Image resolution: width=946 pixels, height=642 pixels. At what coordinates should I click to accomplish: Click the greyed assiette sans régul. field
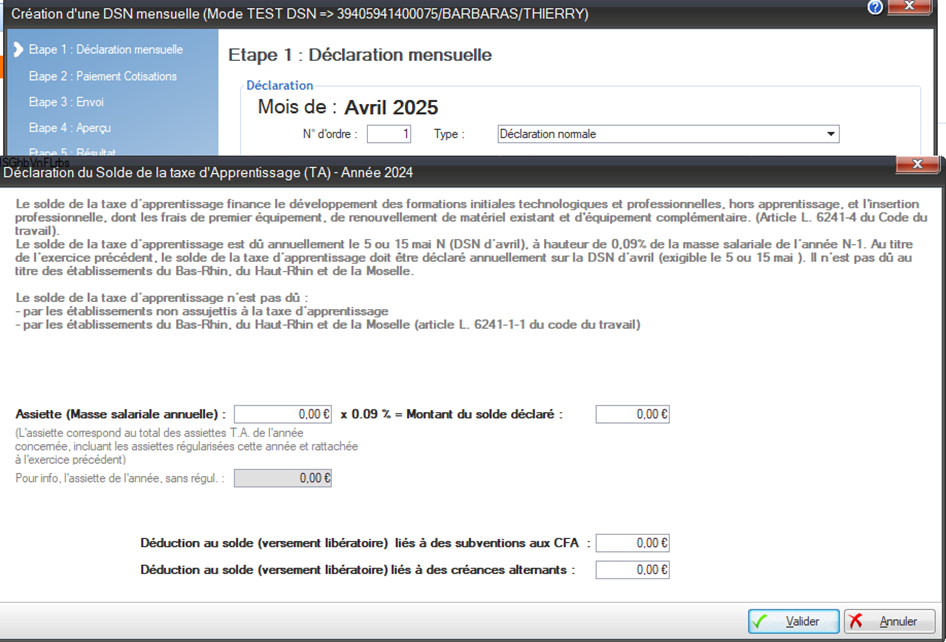tap(282, 478)
